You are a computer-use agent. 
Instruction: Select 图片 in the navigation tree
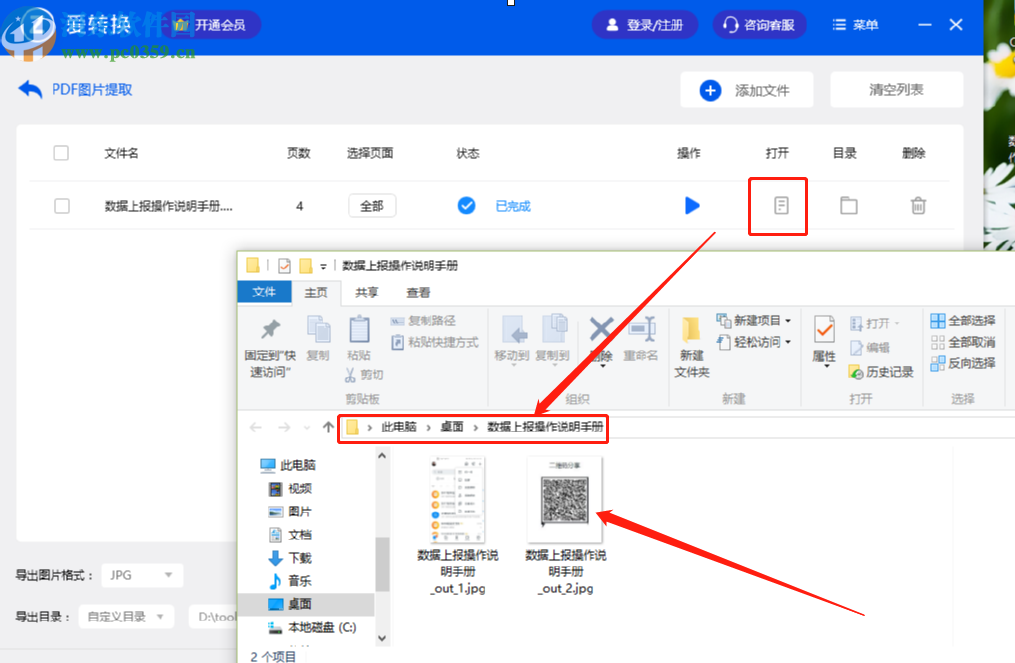tap(291, 511)
